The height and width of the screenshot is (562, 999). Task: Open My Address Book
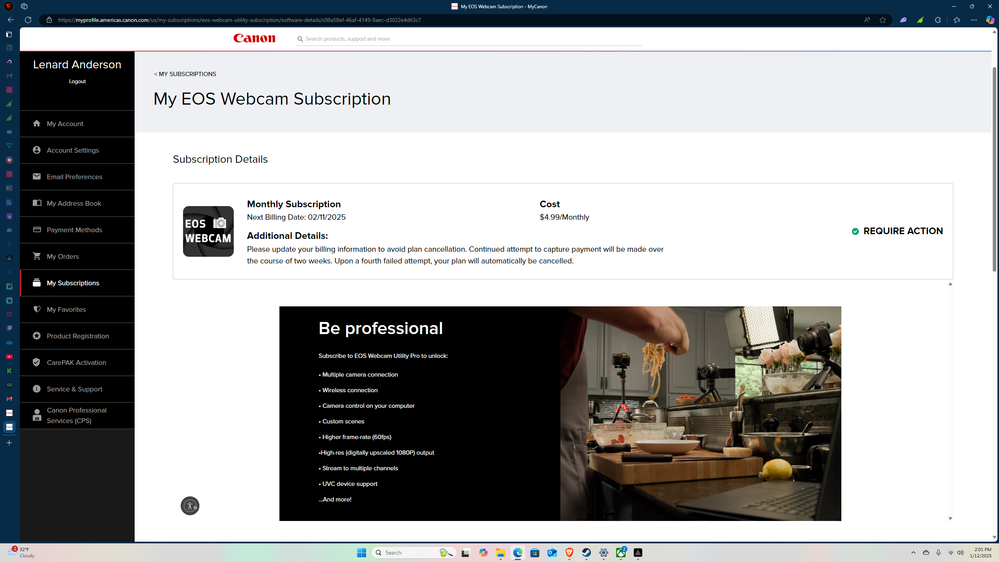77,203
